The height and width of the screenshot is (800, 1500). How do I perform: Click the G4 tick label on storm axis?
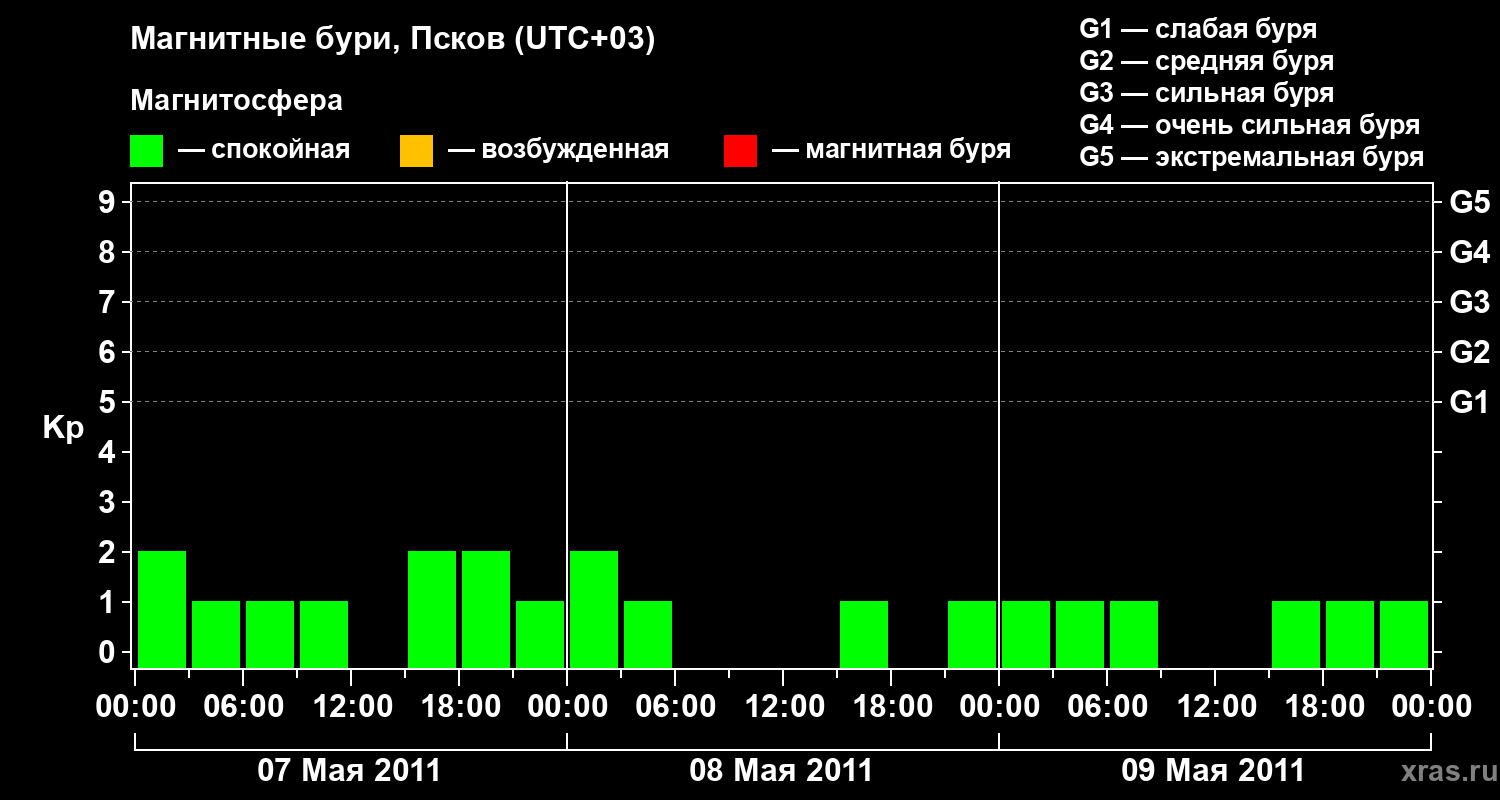(1469, 252)
